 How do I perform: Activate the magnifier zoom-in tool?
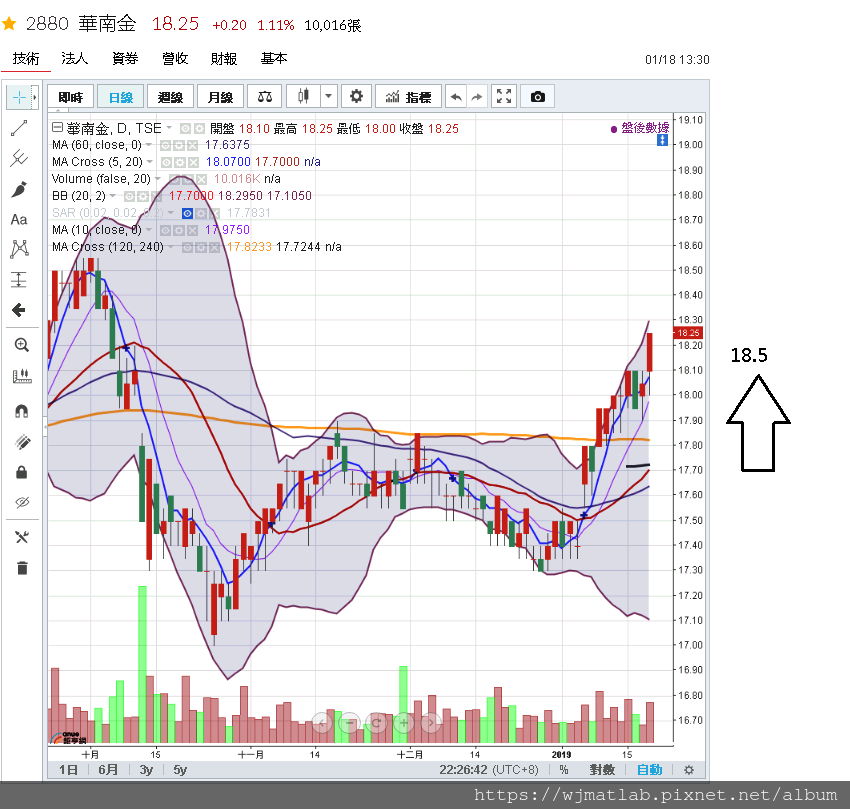coord(21,345)
